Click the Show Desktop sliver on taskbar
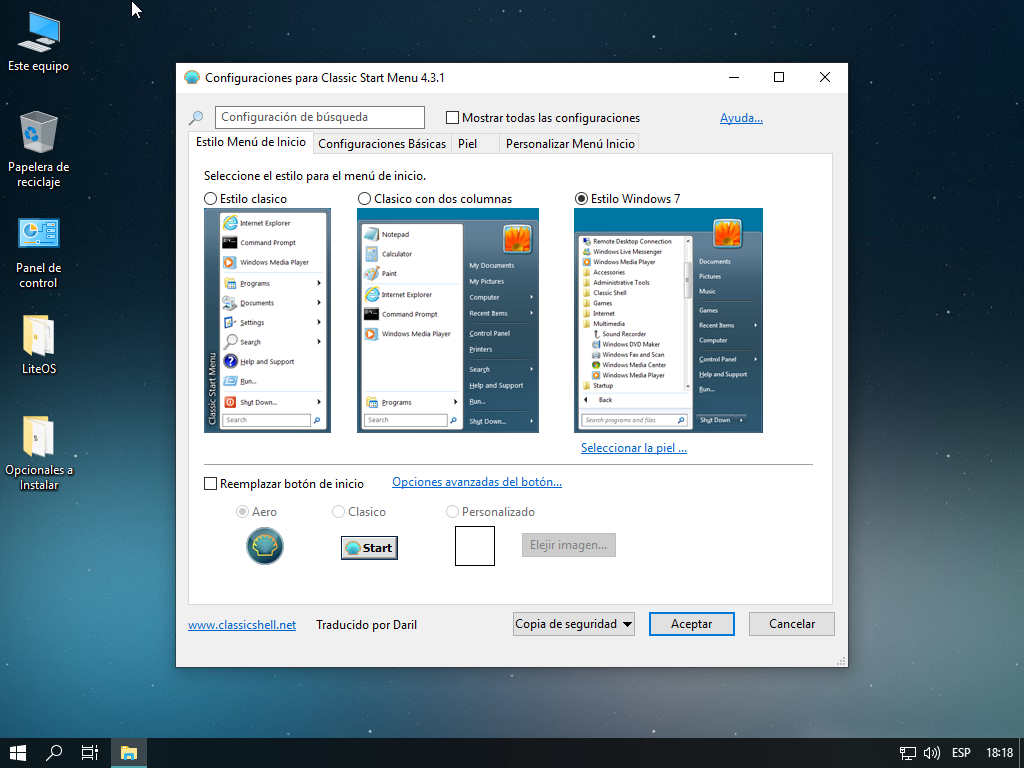 pos(1021,753)
